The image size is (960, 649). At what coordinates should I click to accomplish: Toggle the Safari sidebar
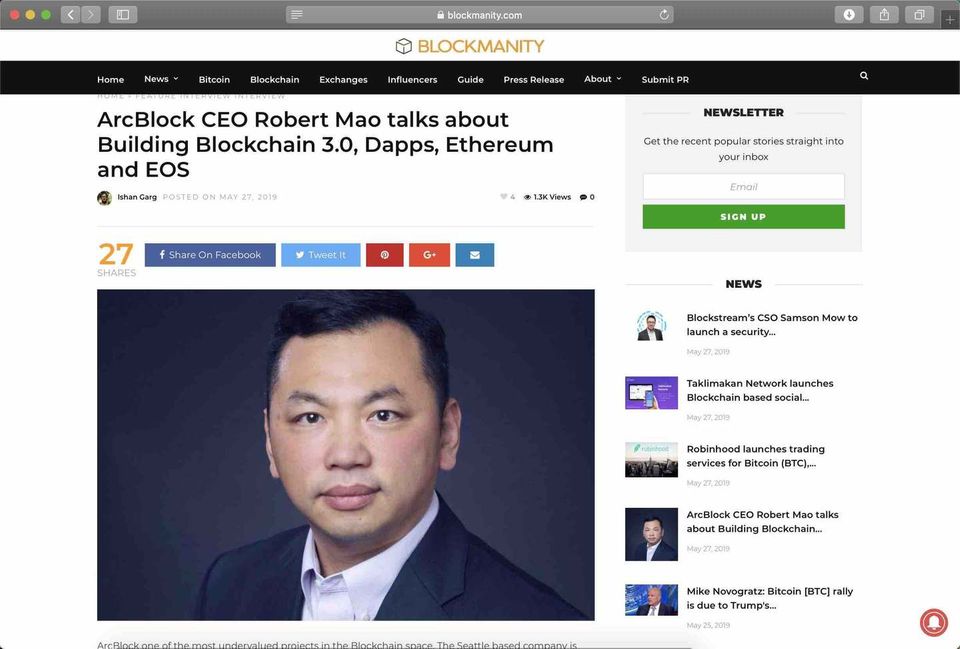[123, 15]
